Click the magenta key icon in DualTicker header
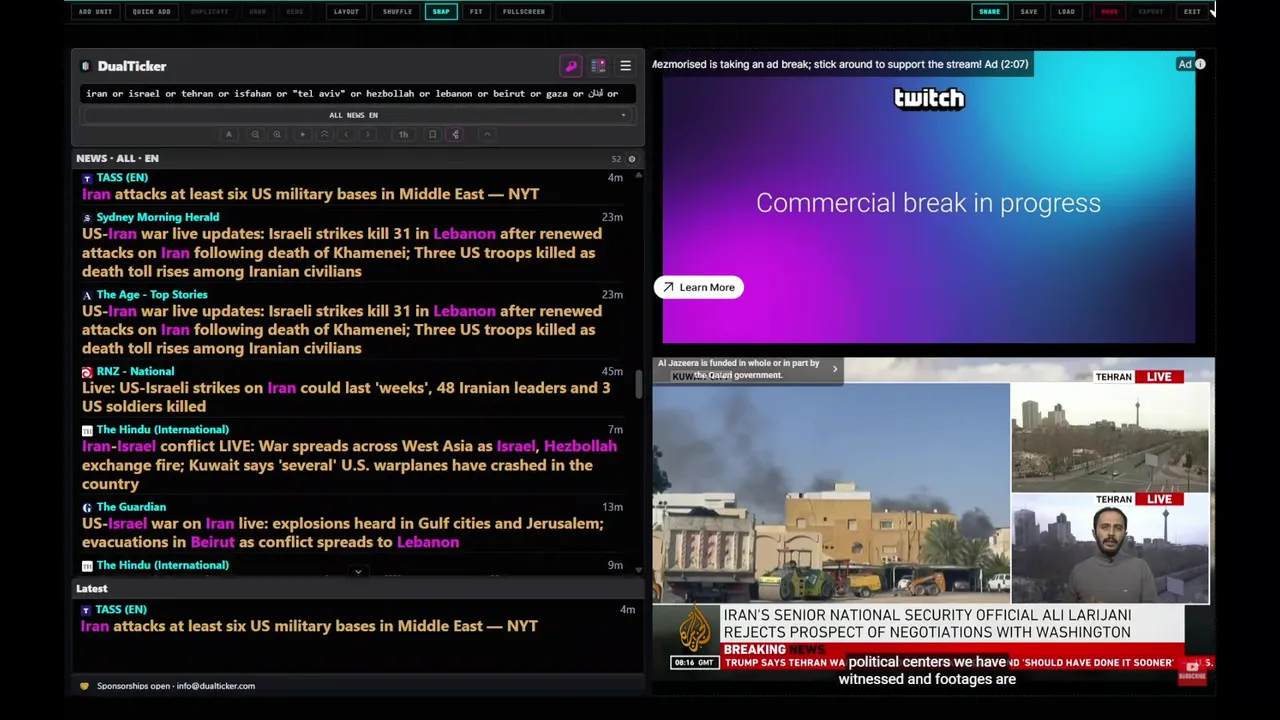1280x720 pixels. coord(571,66)
